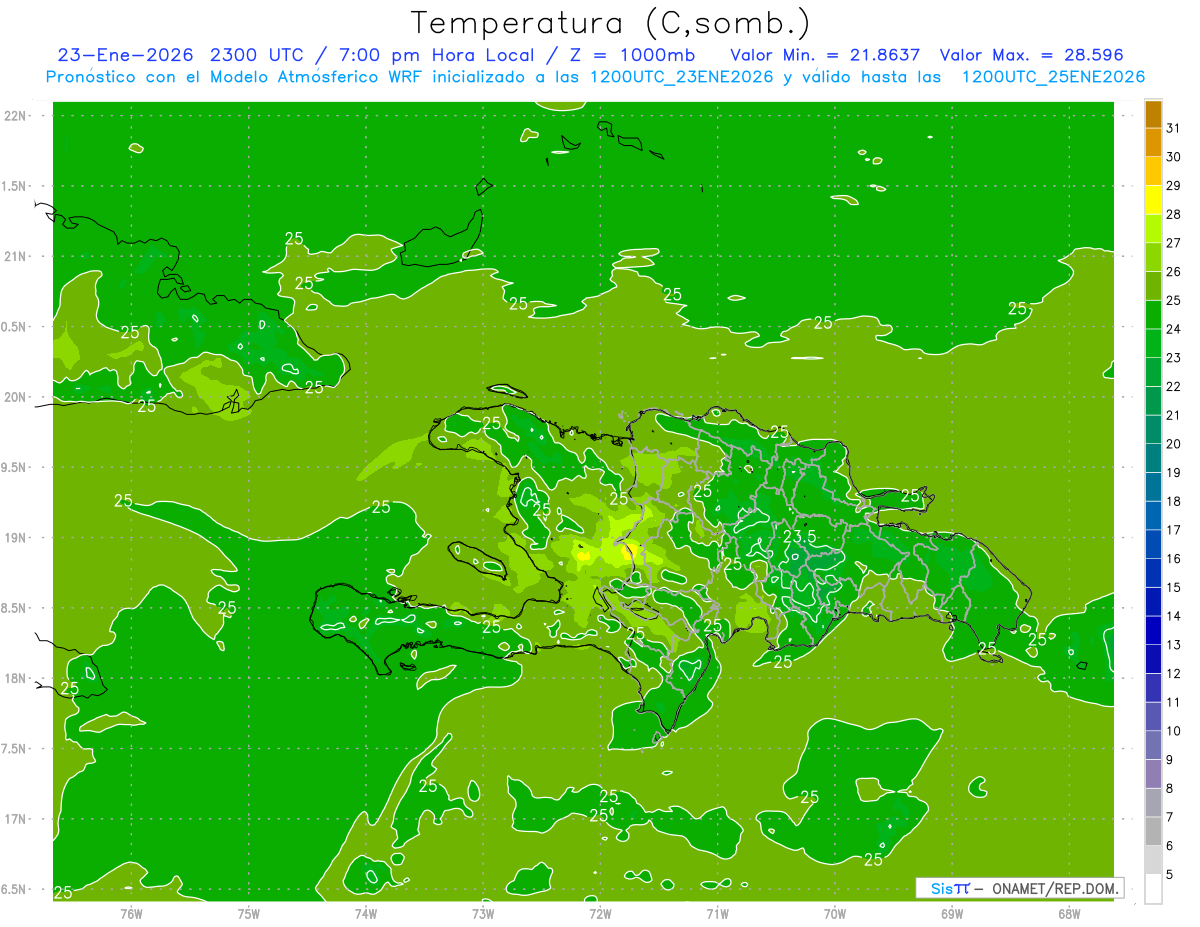
Task: Click the '22N' latitude axis label
Action: point(16,116)
